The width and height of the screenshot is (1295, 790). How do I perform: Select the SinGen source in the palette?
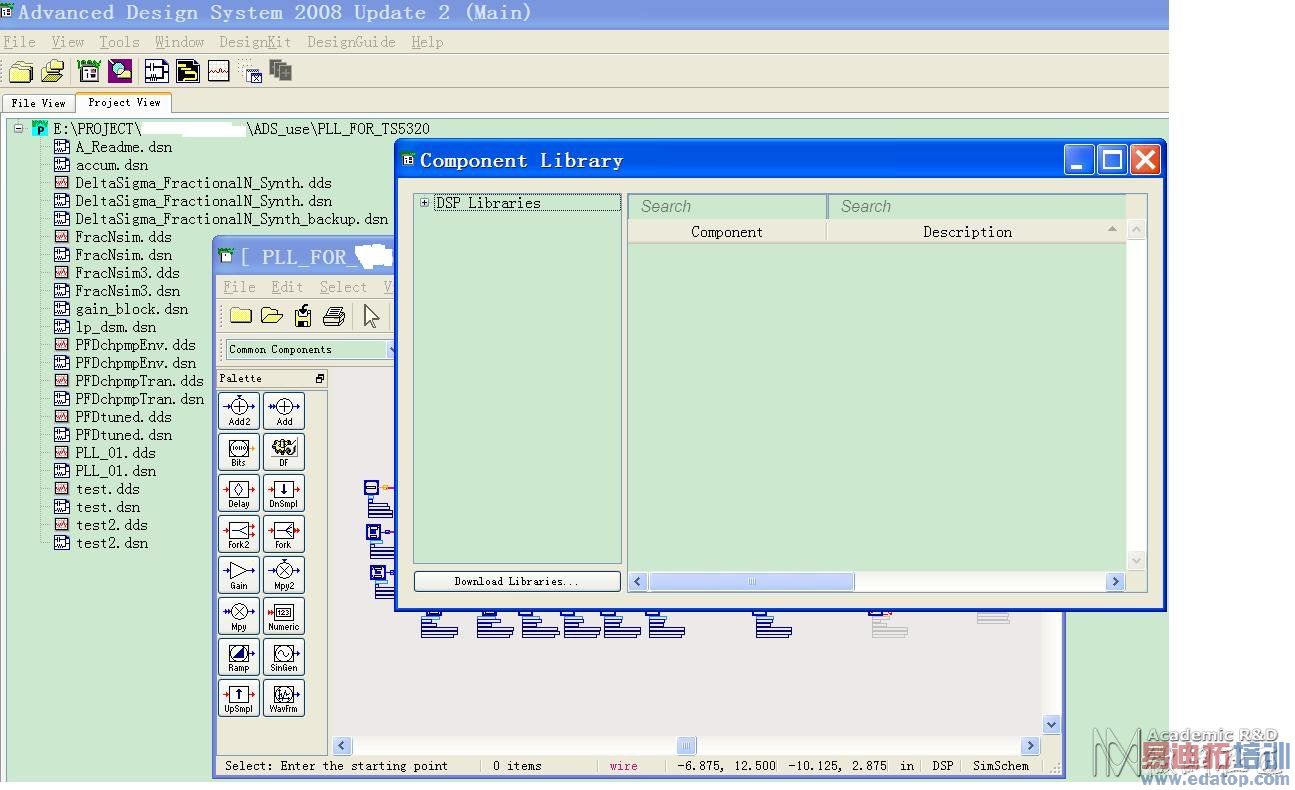click(284, 657)
